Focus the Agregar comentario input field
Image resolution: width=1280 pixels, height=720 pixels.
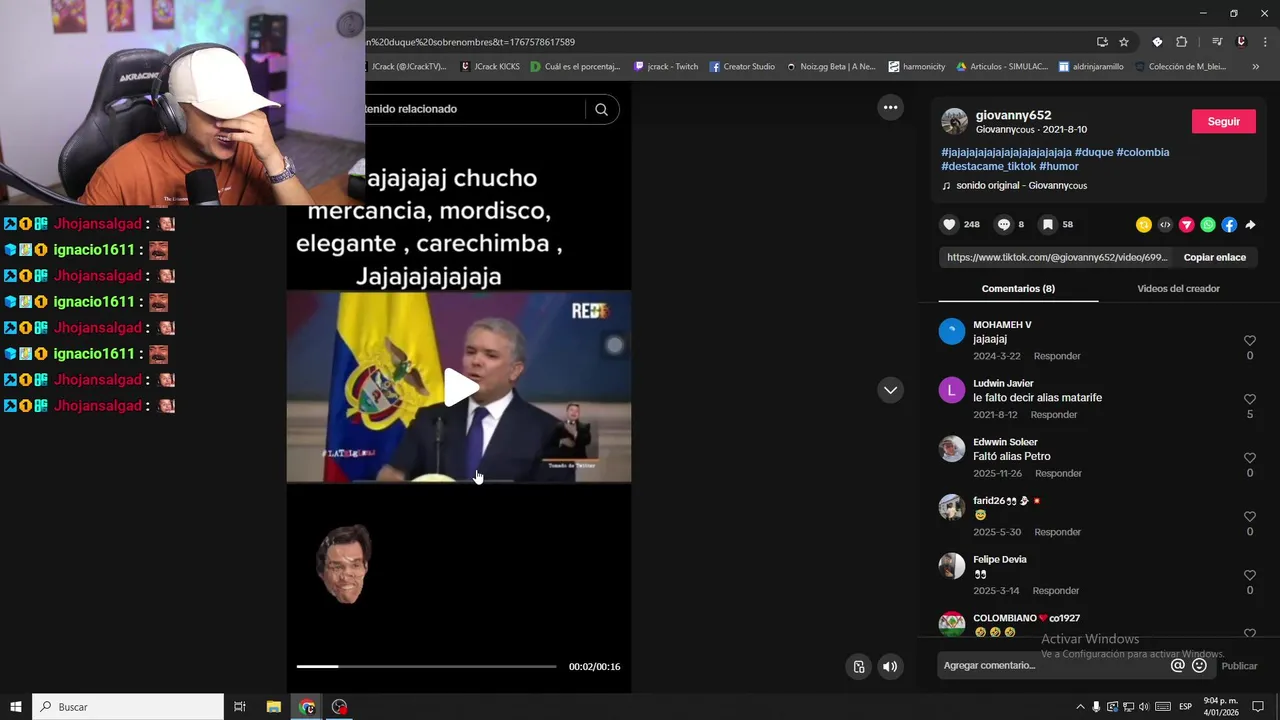[x=1054, y=666]
